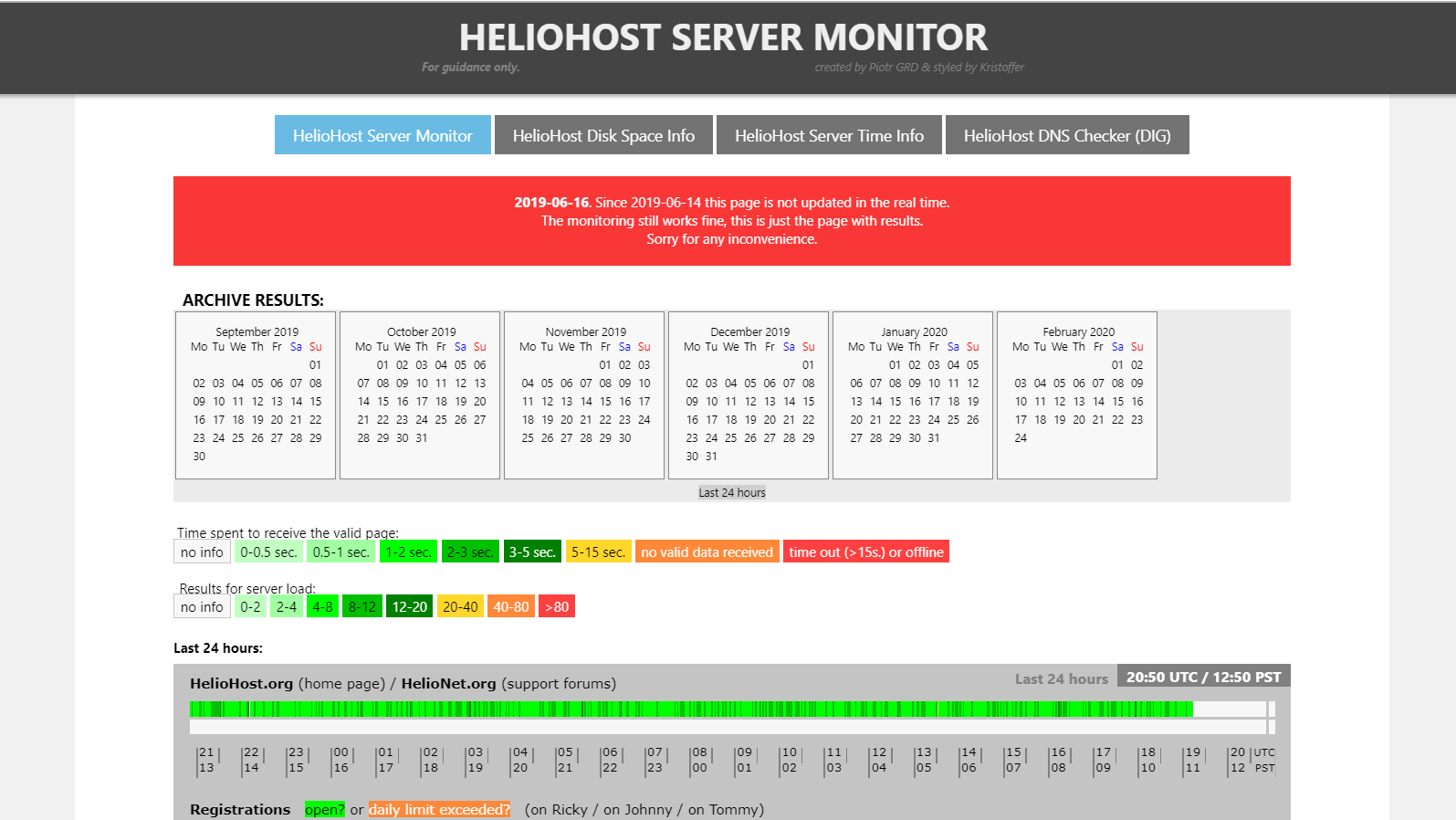Click the 'October 2019' month heading
Image resolution: width=1456 pixels, height=820 pixels.
tap(422, 331)
